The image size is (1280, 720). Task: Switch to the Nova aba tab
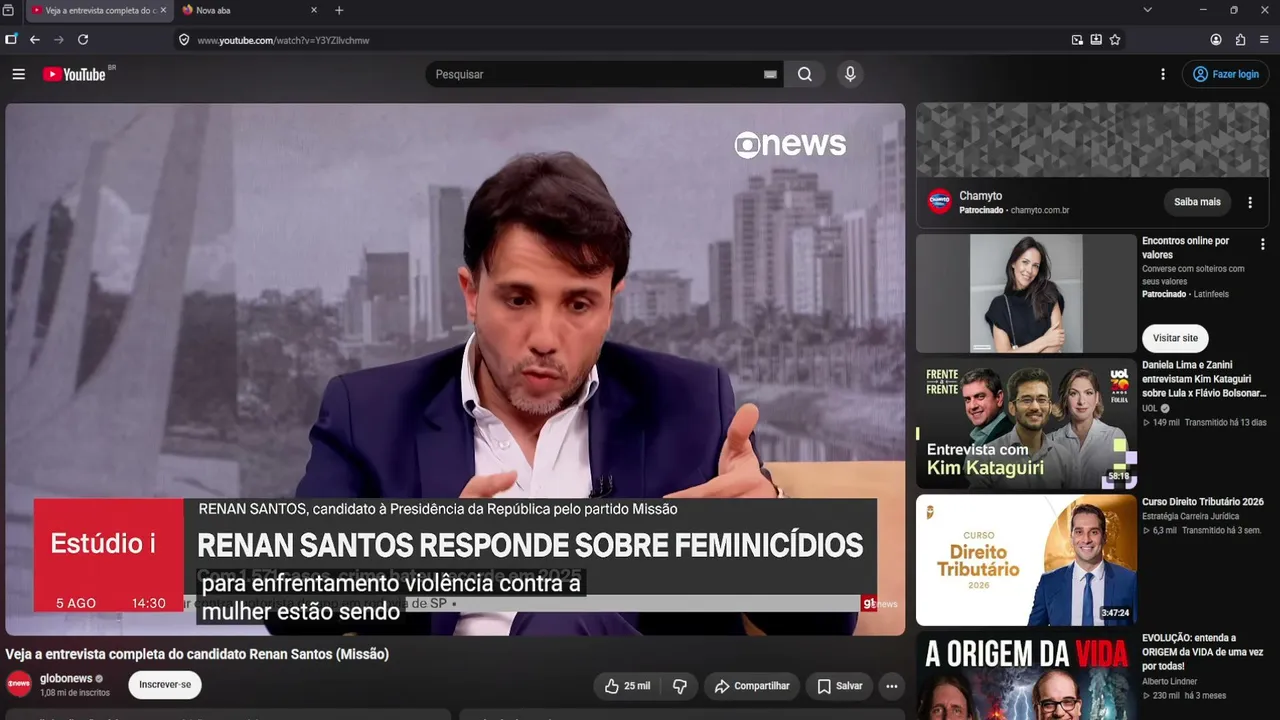(250, 10)
